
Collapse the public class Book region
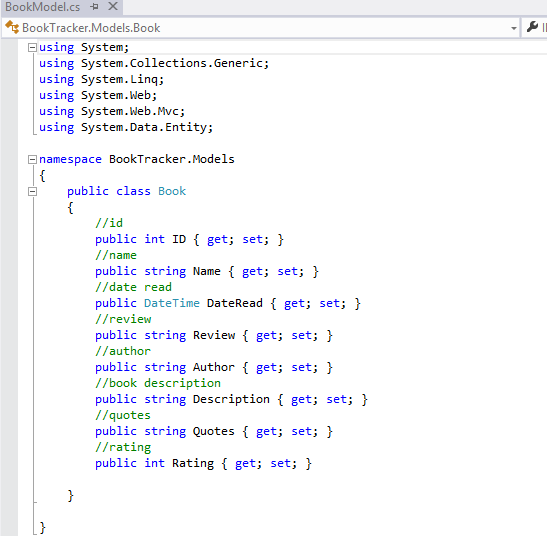click(32, 191)
